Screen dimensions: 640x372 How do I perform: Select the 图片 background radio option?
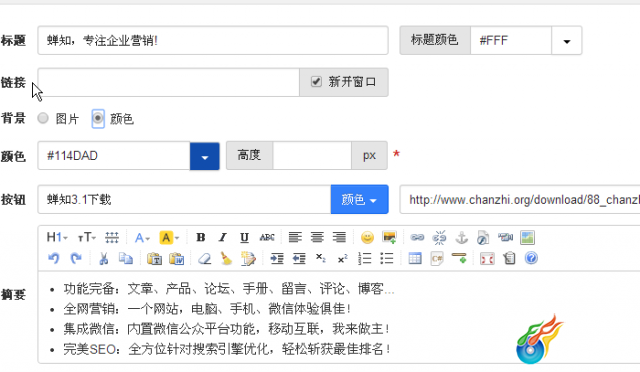pos(43,118)
